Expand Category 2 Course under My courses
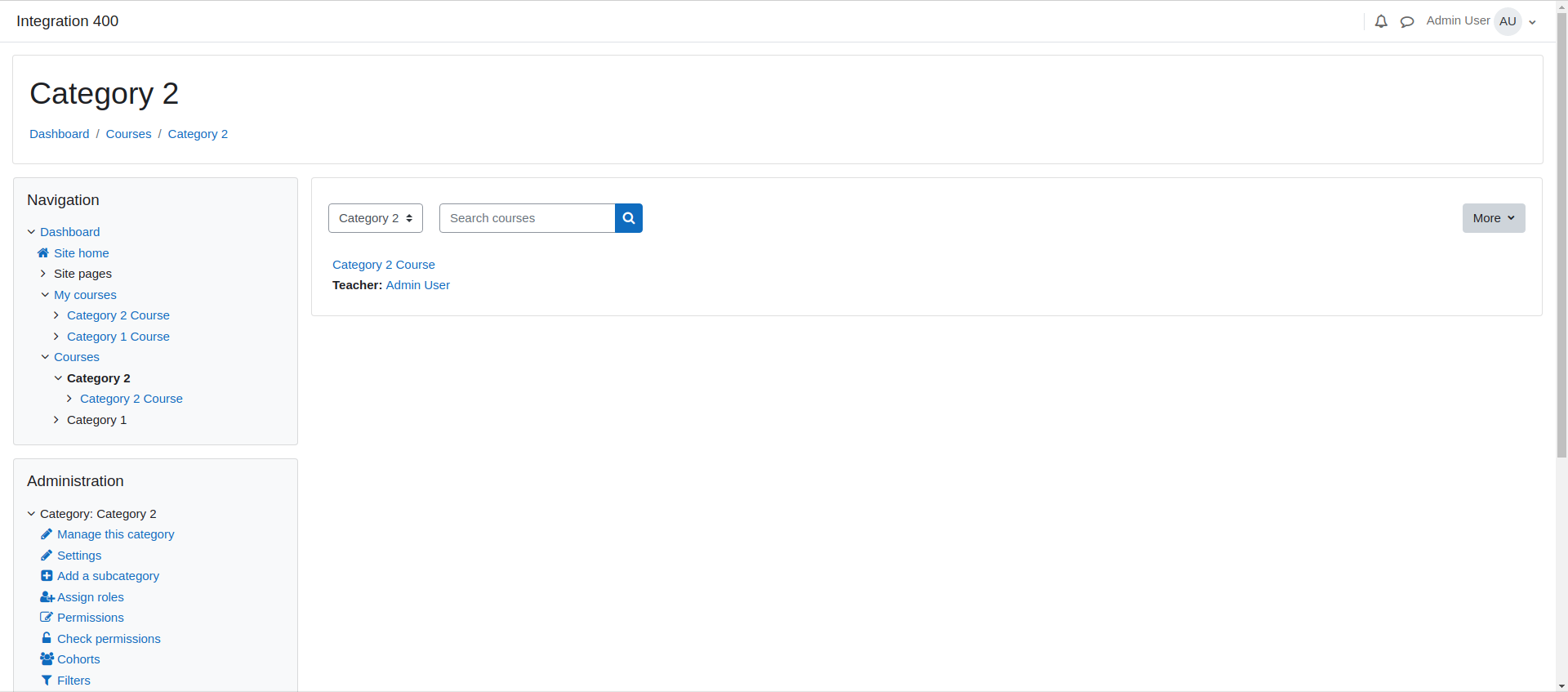This screenshot has width=1568, height=692. pos(56,315)
